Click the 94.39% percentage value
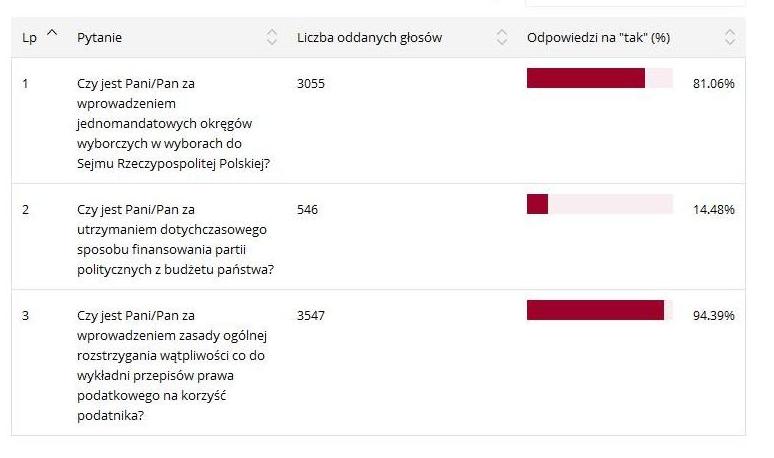Viewport: 774px width, 458px height. click(713, 315)
